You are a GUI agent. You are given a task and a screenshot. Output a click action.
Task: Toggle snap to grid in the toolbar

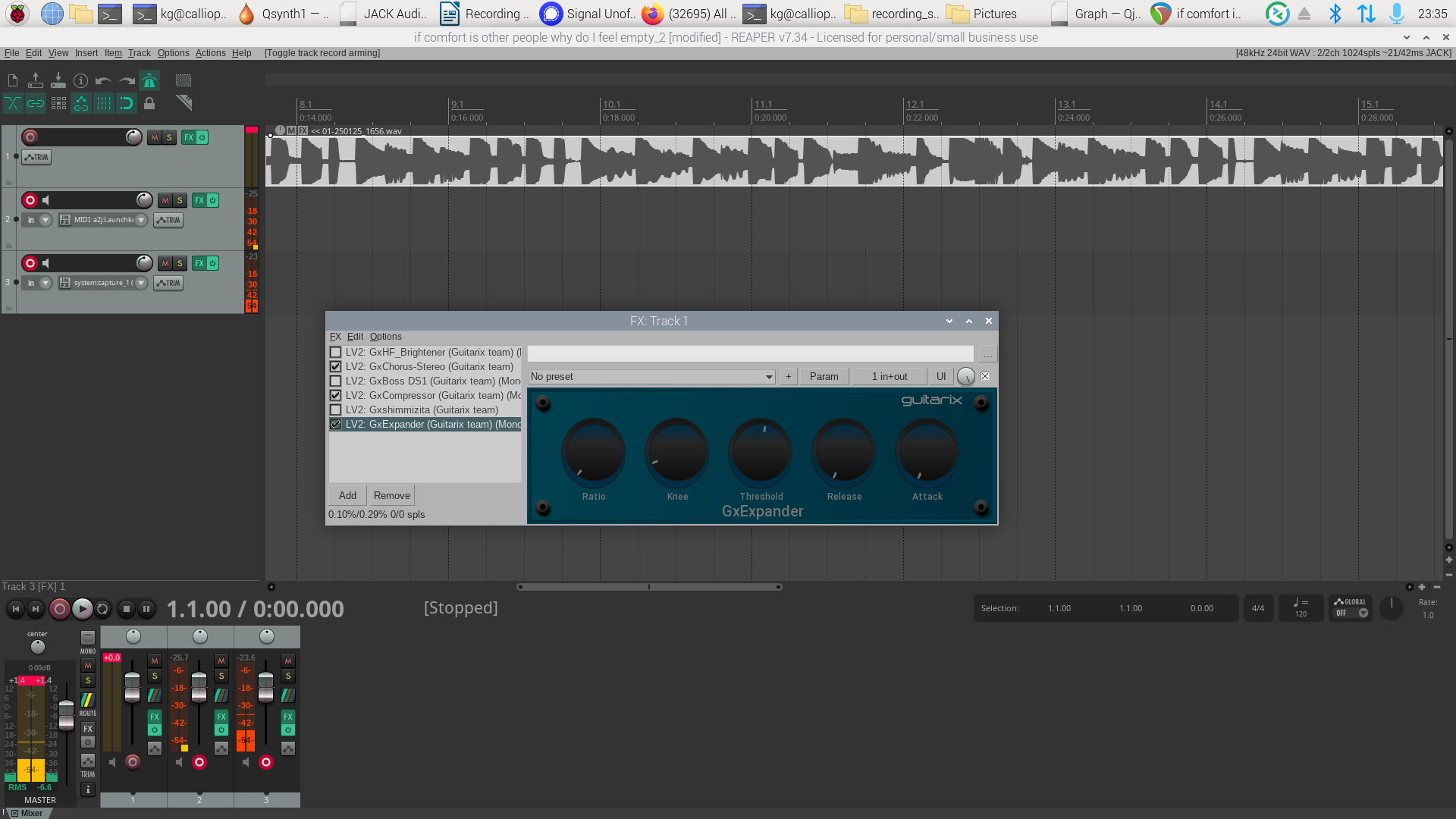(x=127, y=103)
